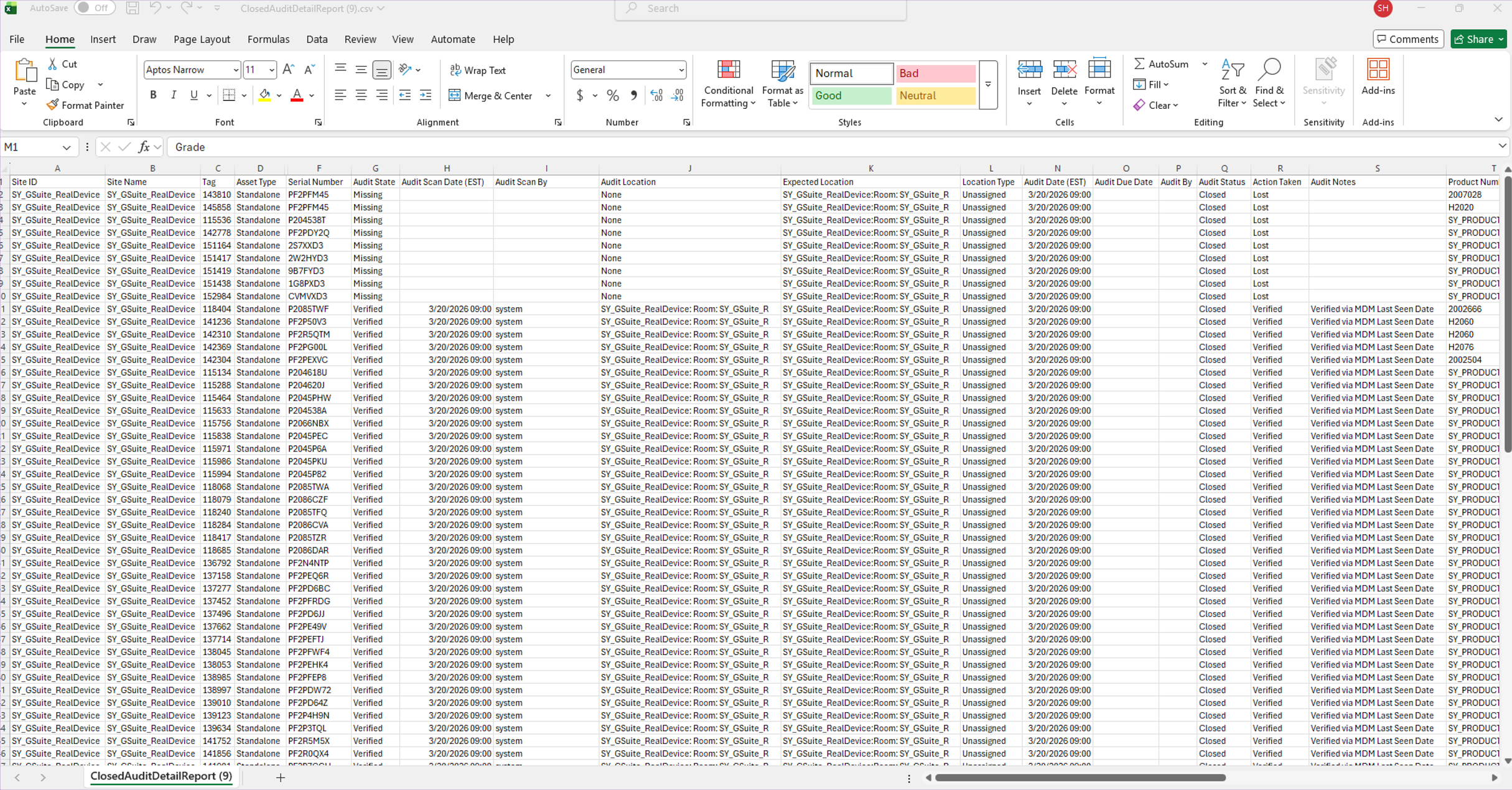Toggle top align button
The image size is (1512, 790).
coord(340,70)
